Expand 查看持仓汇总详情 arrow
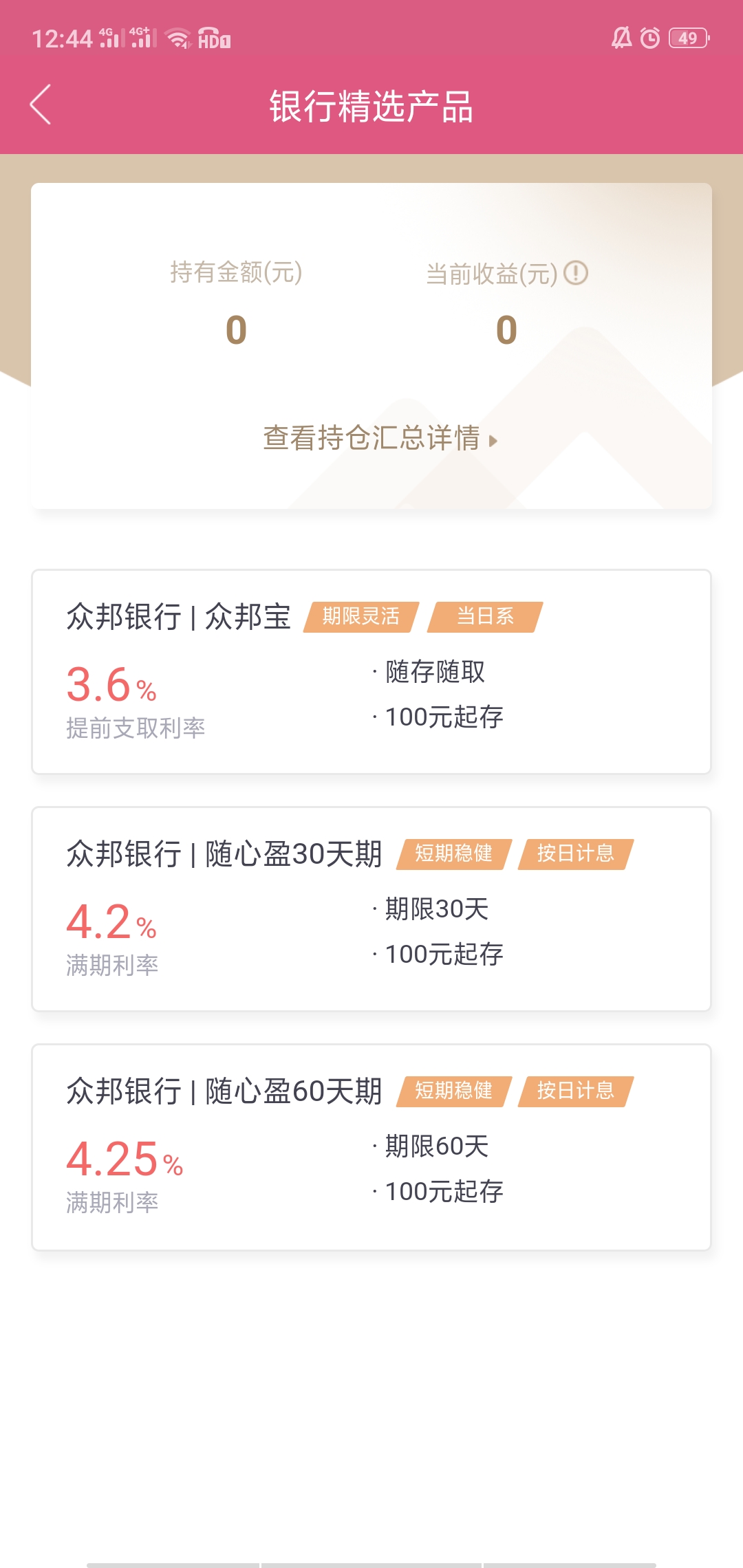Viewport: 743px width, 1568px height. pyautogui.click(x=493, y=441)
